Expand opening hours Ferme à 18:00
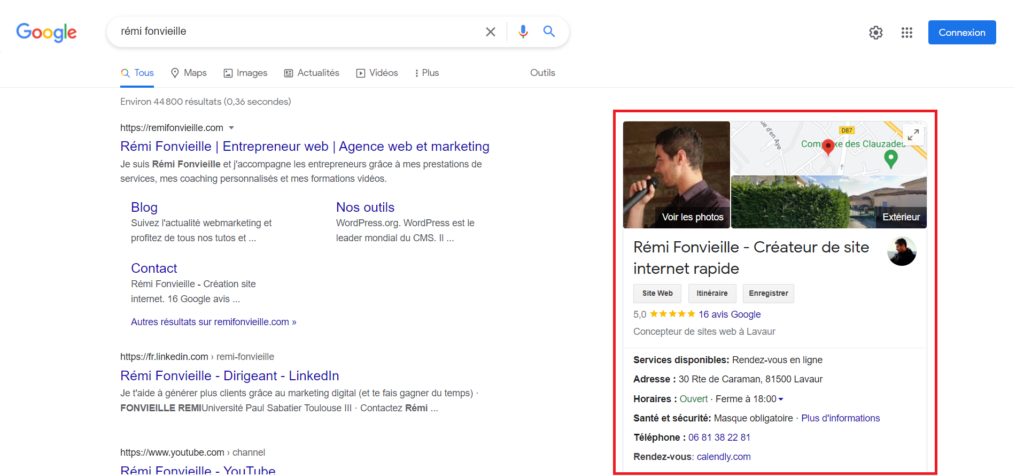Screen dimensions: 1024x476 click(x=750, y=398)
